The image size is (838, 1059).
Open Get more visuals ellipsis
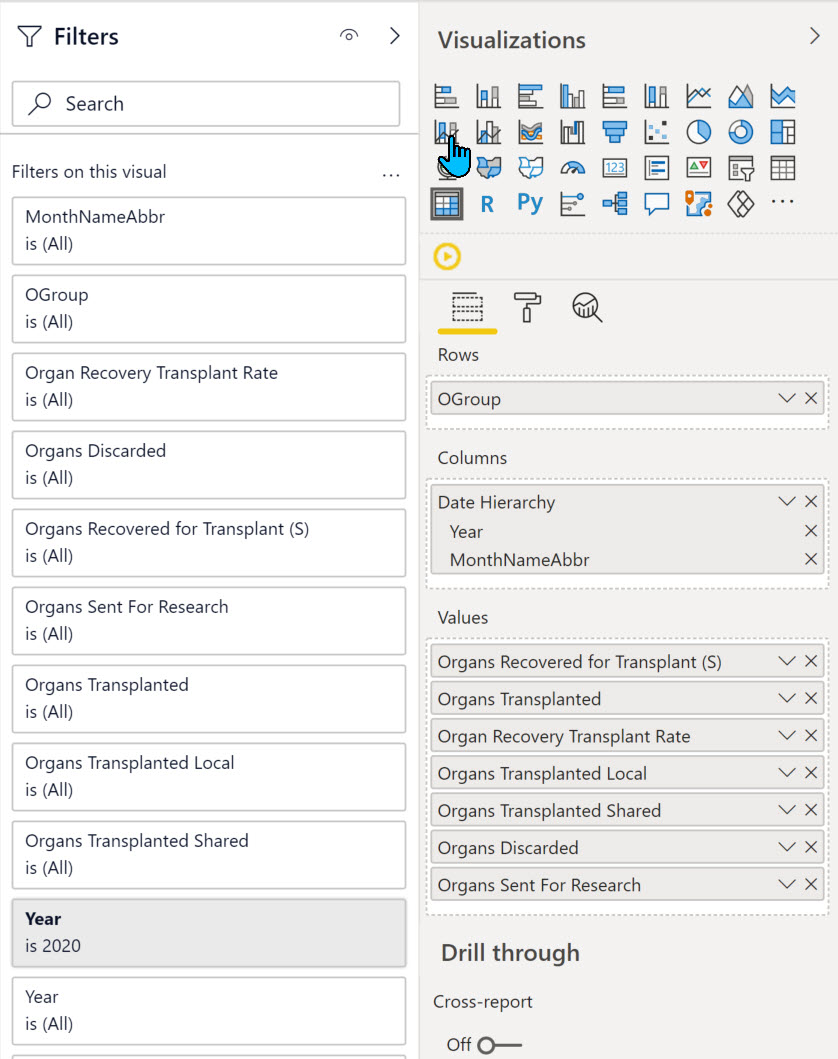[783, 201]
